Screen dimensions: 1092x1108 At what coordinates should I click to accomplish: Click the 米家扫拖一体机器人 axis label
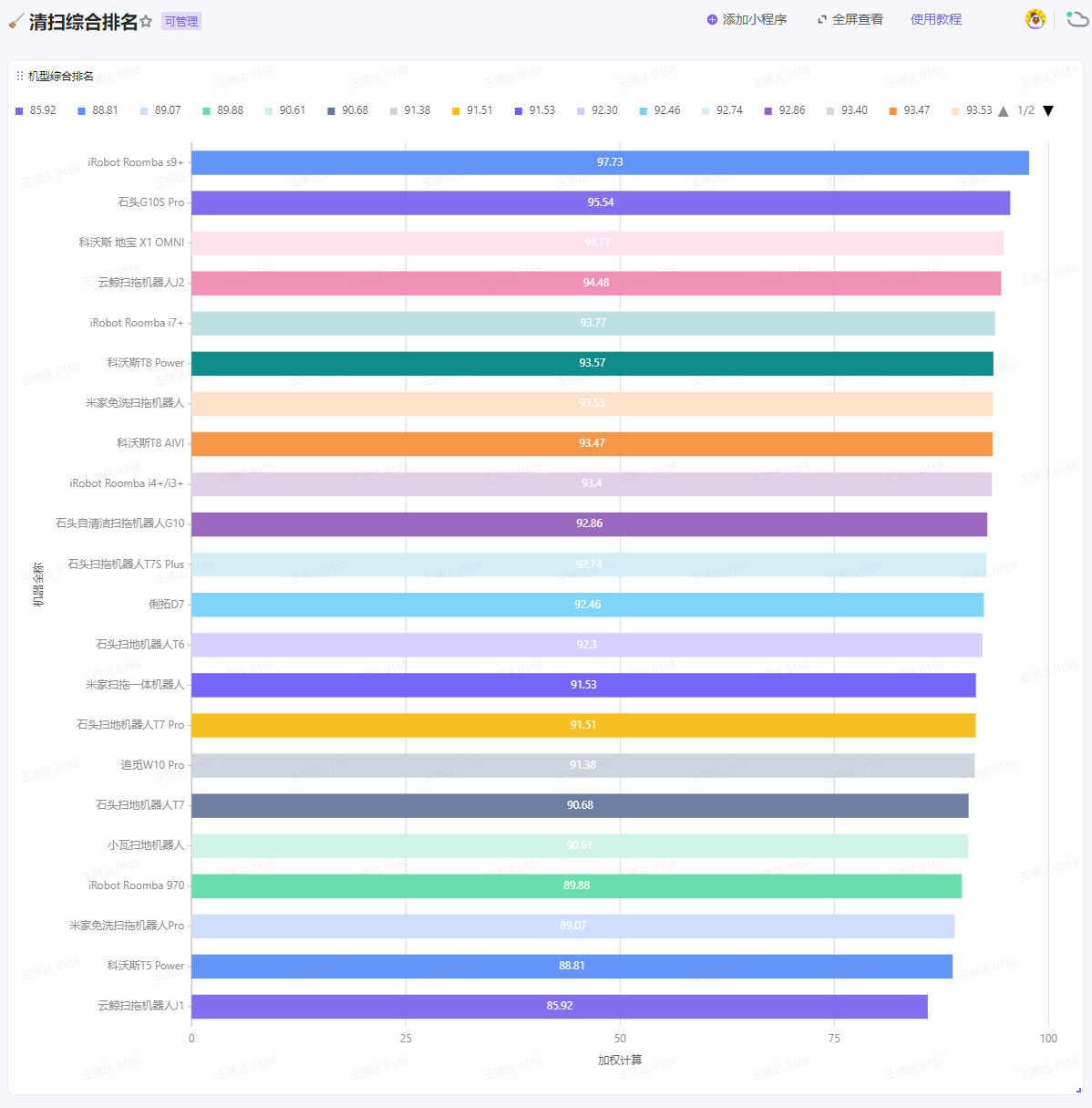pyautogui.click(x=135, y=685)
